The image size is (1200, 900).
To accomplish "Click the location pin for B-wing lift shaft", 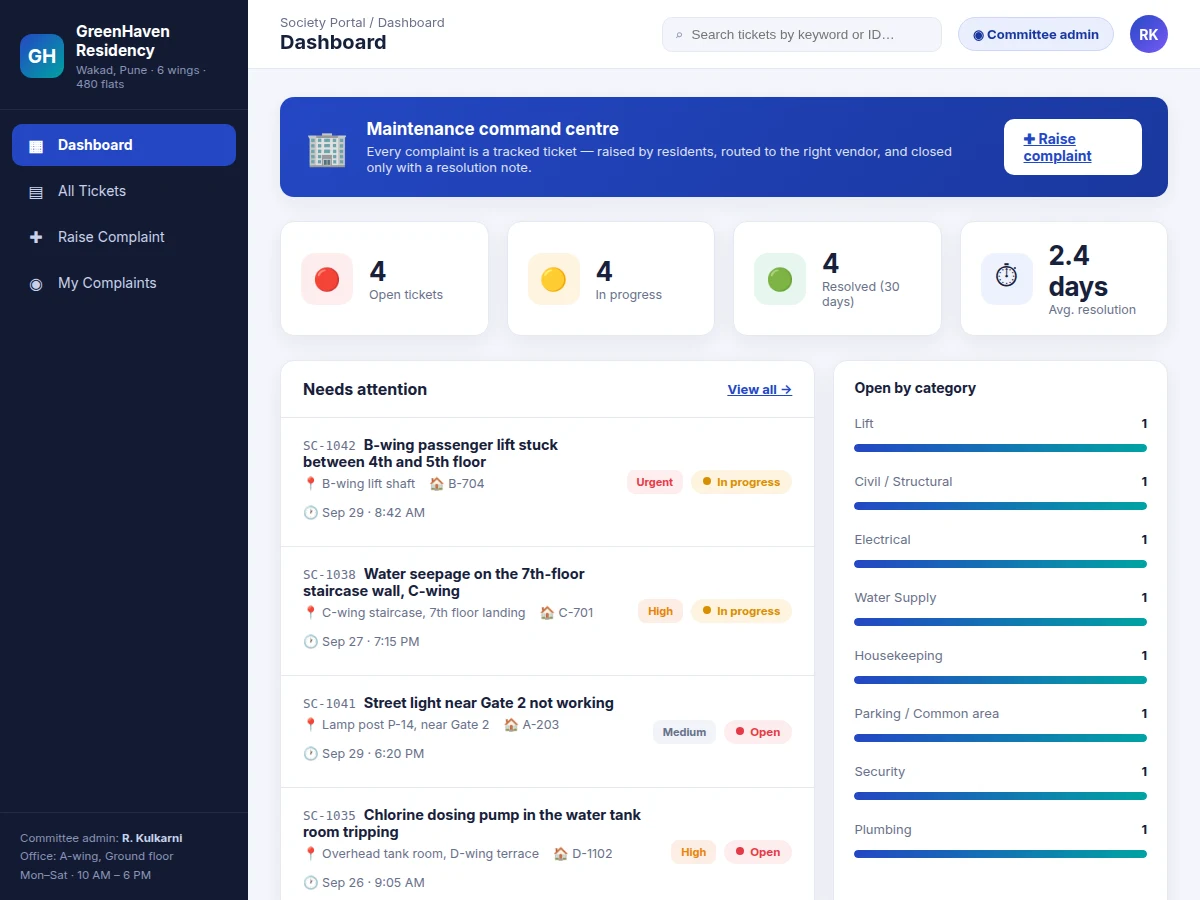I will click(310, 484).
